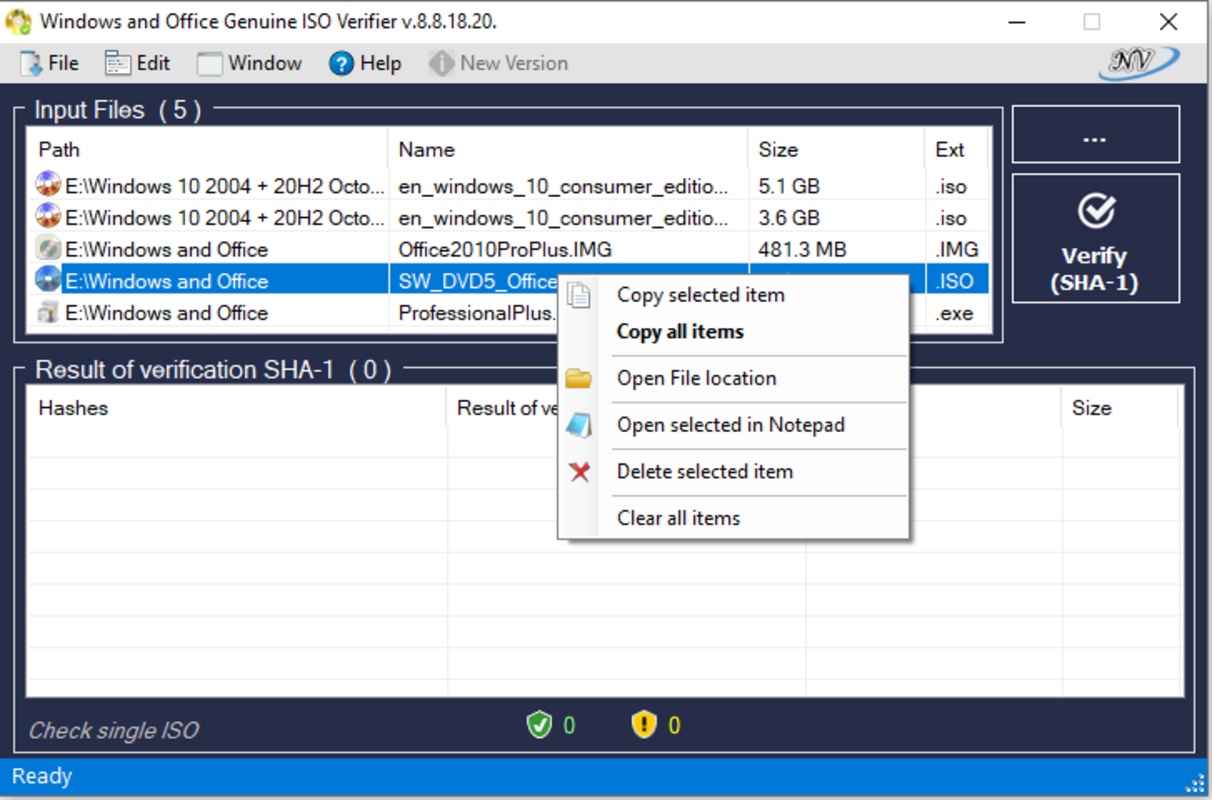Click the File menu arrow icon
The height and width of the screenshot is (800, 1212).
click(x=32, y=64)
